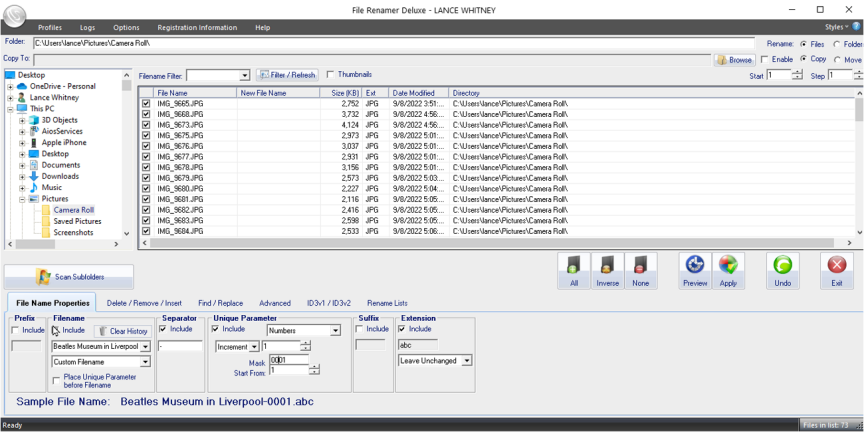
Task: Exit the File Renamer application
Action: (836, 270)
